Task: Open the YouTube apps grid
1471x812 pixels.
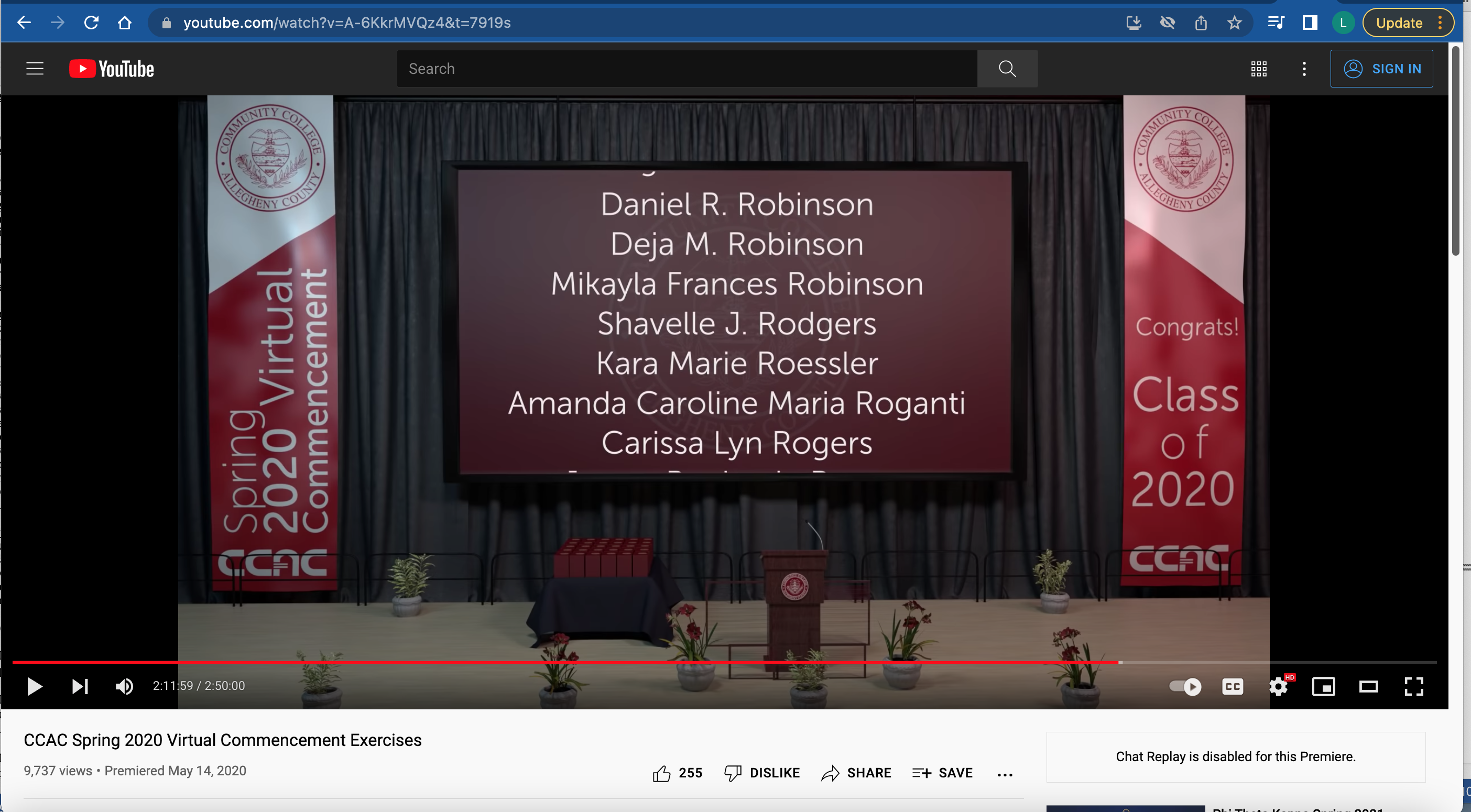Action: [1259, 69]
